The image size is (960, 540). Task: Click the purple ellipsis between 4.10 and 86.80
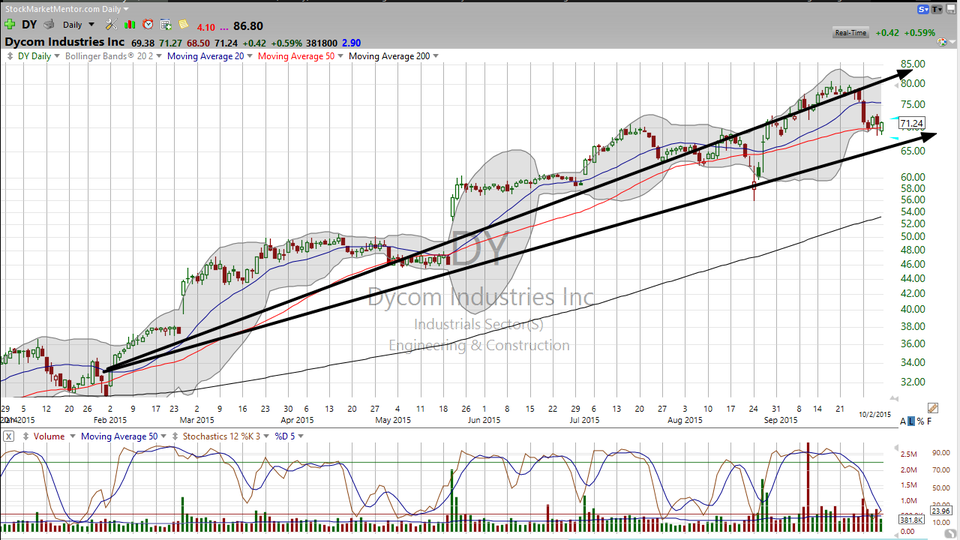[223, 28]
